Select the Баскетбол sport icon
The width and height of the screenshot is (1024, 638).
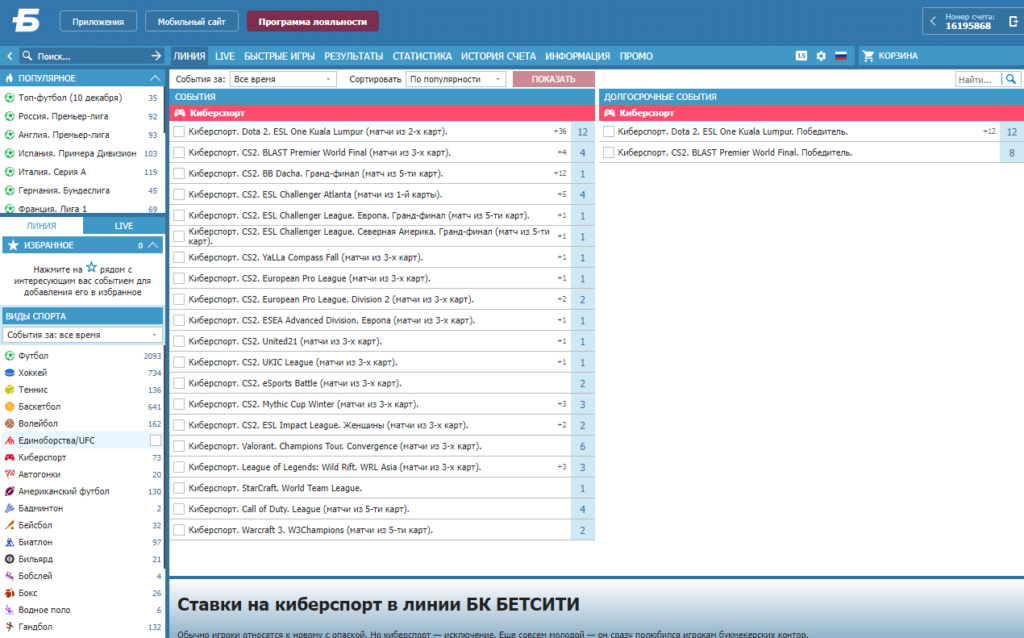10,407
